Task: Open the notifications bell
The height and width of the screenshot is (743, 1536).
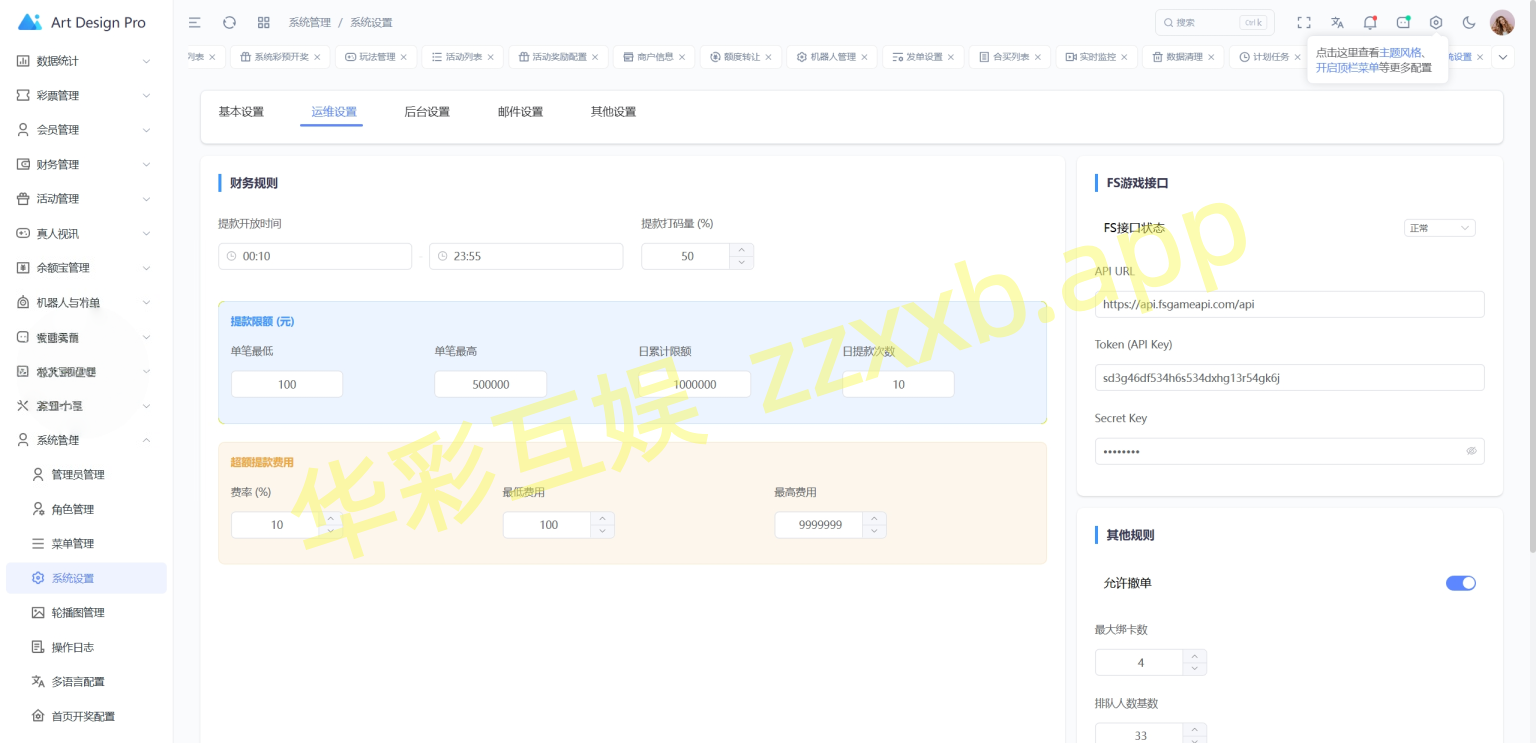Action: coord(1370,22)
